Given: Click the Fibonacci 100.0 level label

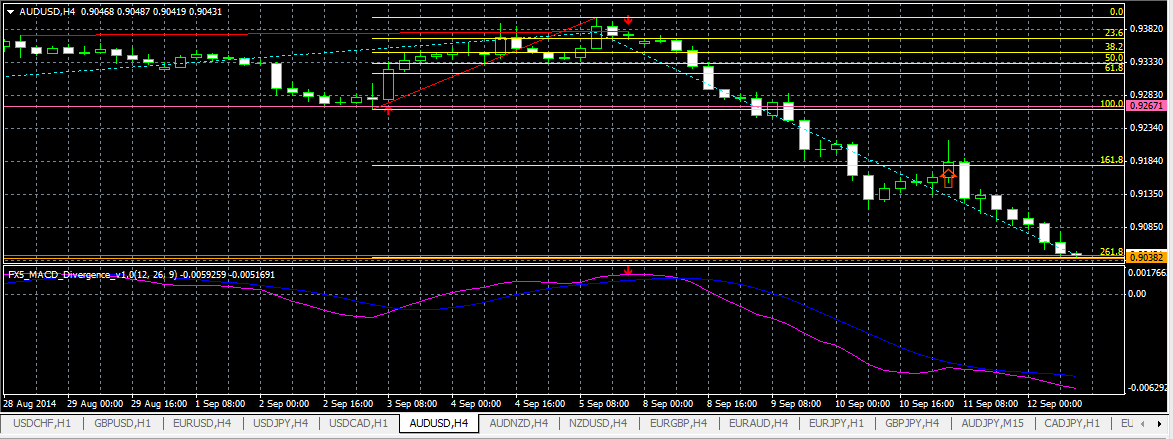Looking at the screenshot, I should tap(1112, 104).
